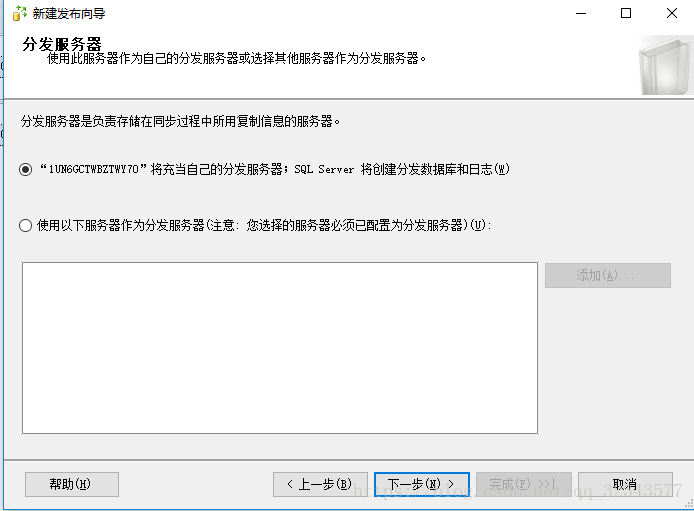Click the 帮助(H) help button

pyautogui.click(x=72, y=484)
